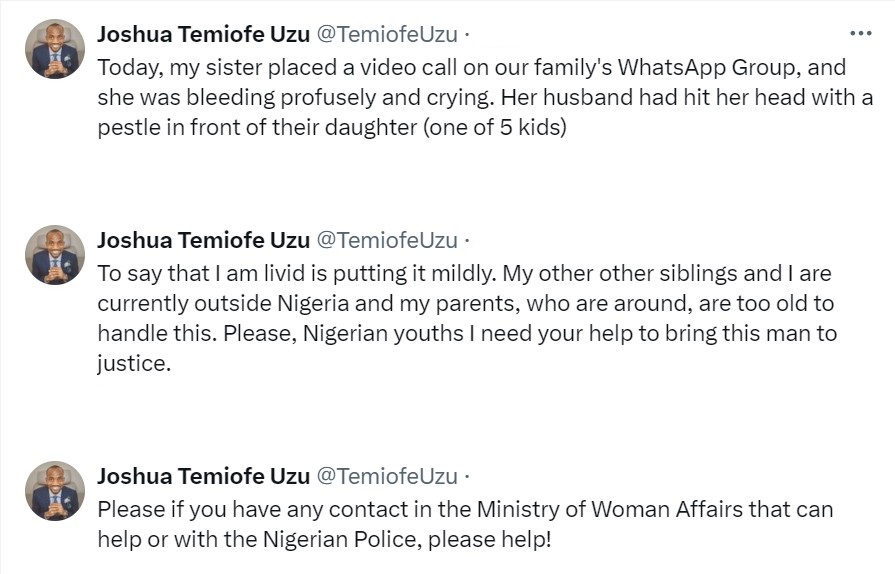Viewport: 895px width, 574px height.
Task: Click avatar beside the "I am livid" tweet
Action: pos(56,255)
